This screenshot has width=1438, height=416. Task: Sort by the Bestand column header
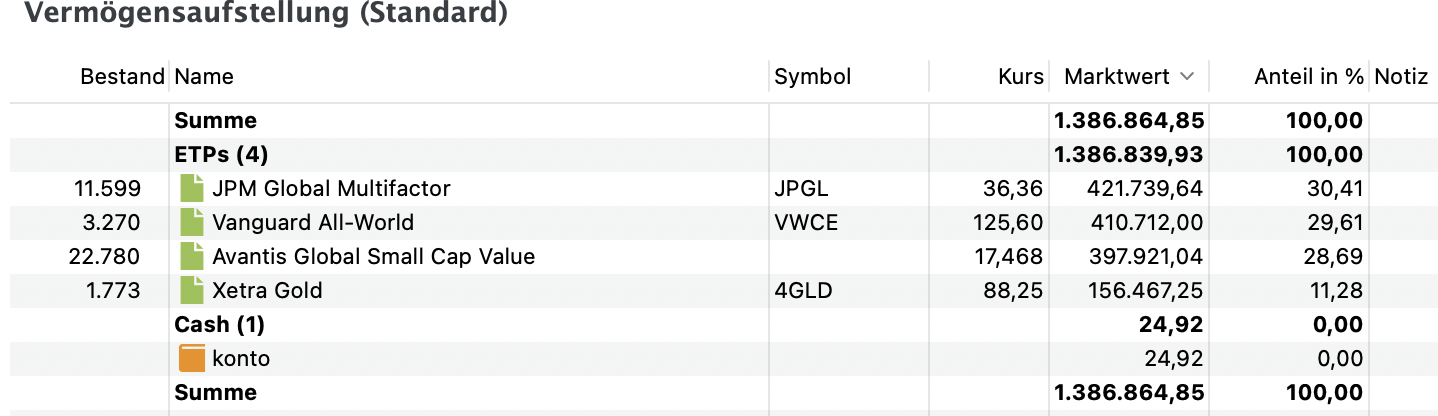click(122, 77)
